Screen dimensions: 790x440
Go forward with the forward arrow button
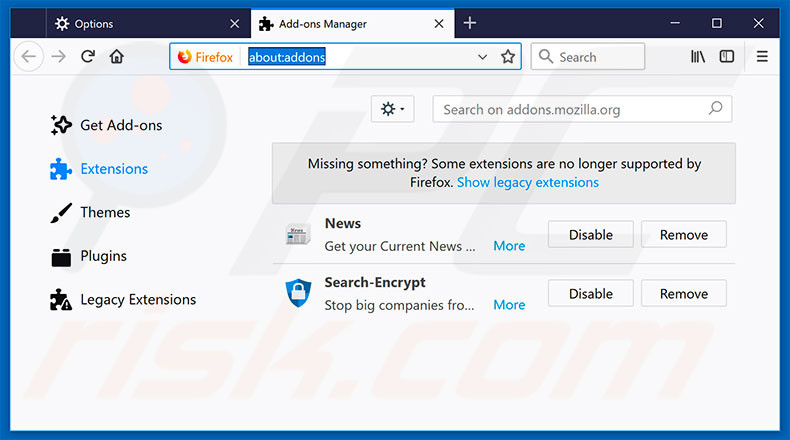click(58, 56)
